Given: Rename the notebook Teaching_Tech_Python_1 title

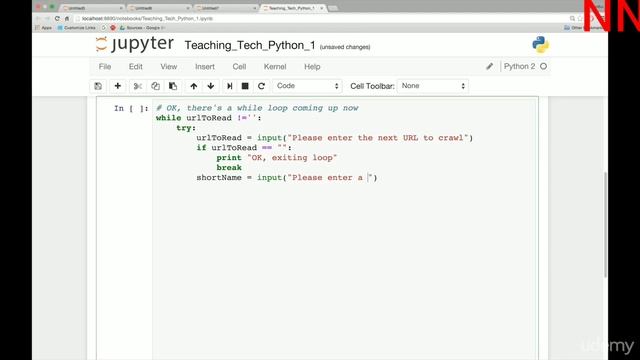Looking at the screenshot, I should point(250,45).
